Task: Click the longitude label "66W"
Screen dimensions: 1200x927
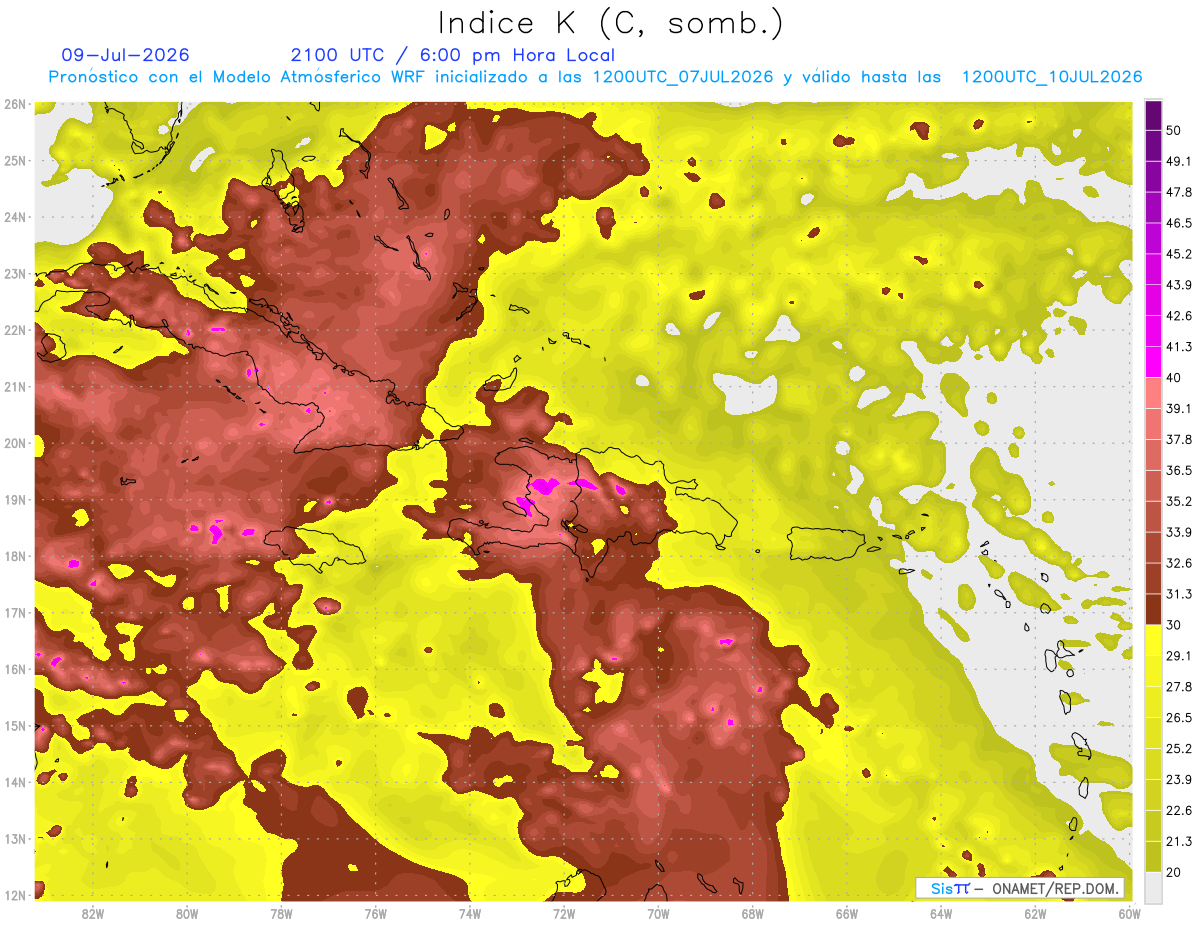Action: coord(847,913)
